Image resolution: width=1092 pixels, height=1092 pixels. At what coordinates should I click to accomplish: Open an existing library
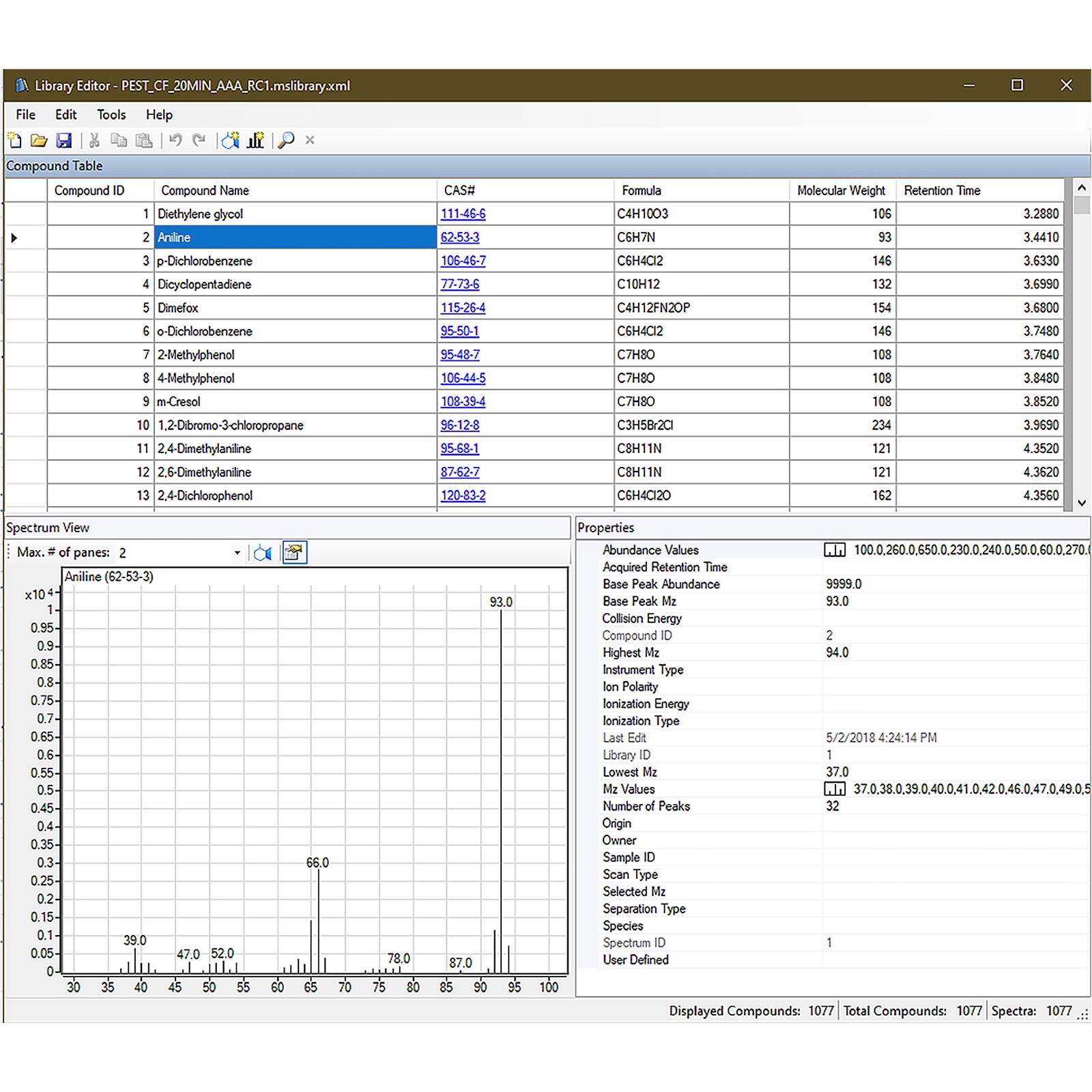[39, 140]
